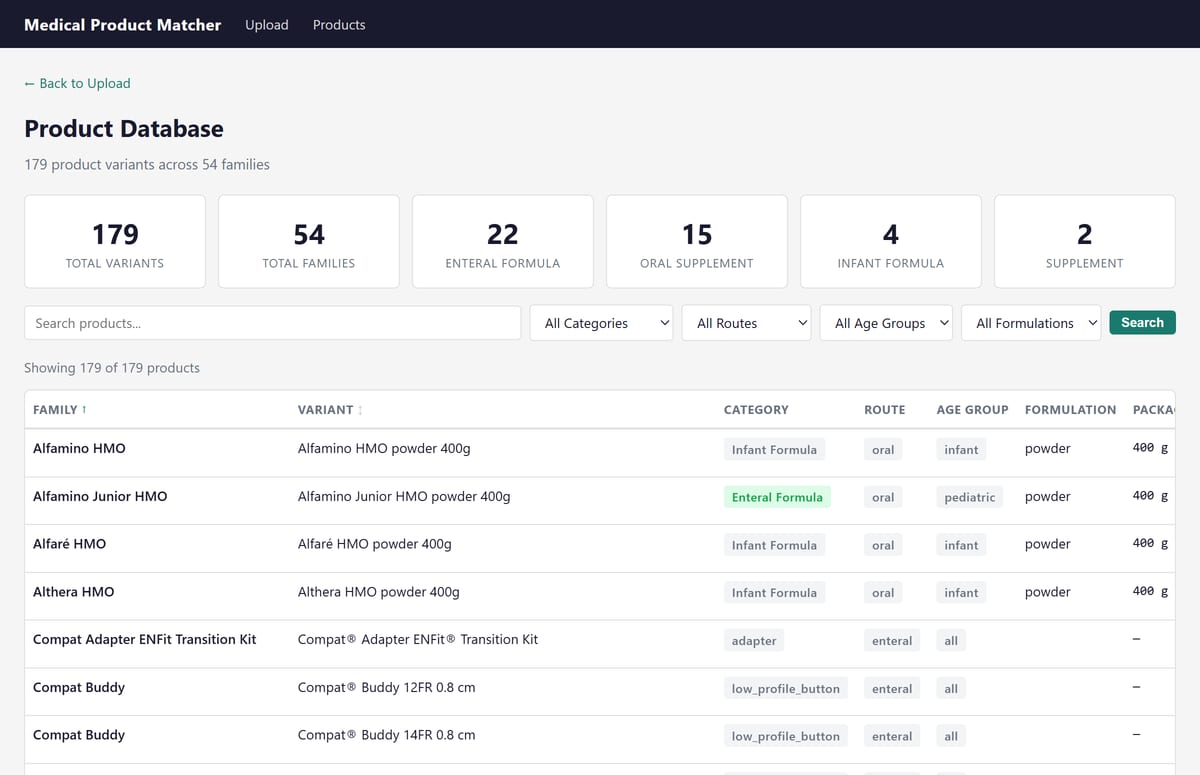1200x775 pixels.
Task: Open the All Age Groups dropdown
Action: [x=886, y=323]
